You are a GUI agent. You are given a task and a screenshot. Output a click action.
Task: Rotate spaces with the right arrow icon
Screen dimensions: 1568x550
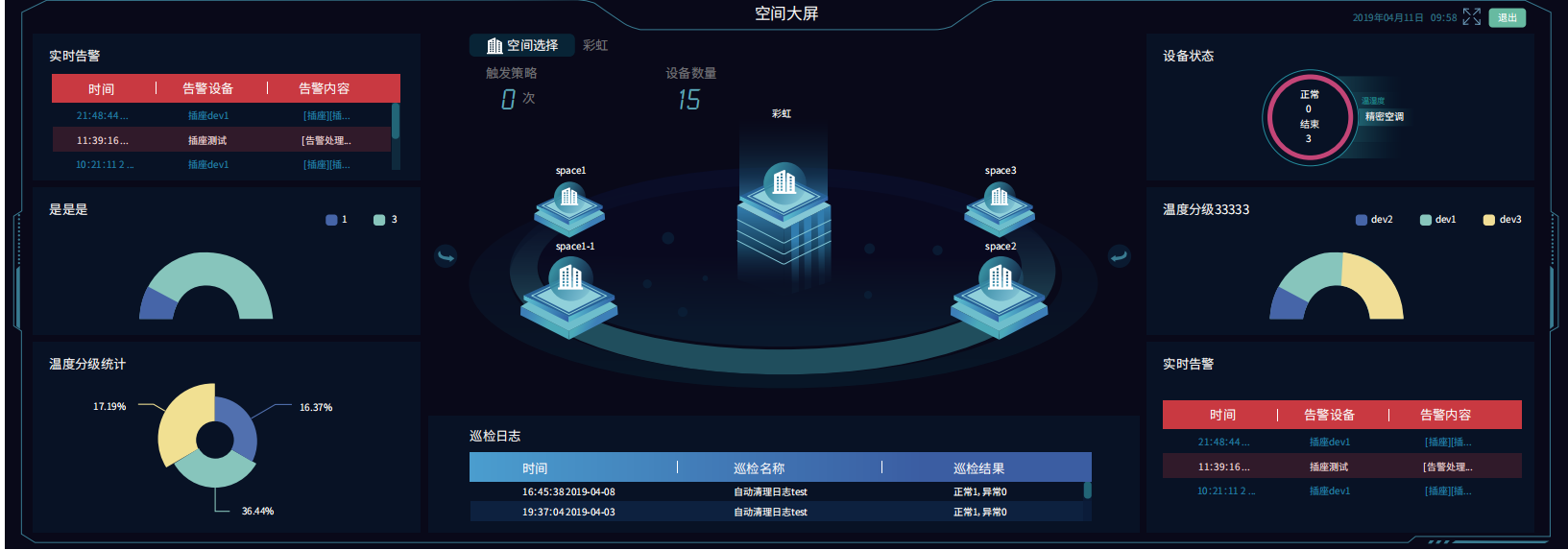tap(1119, 255)
